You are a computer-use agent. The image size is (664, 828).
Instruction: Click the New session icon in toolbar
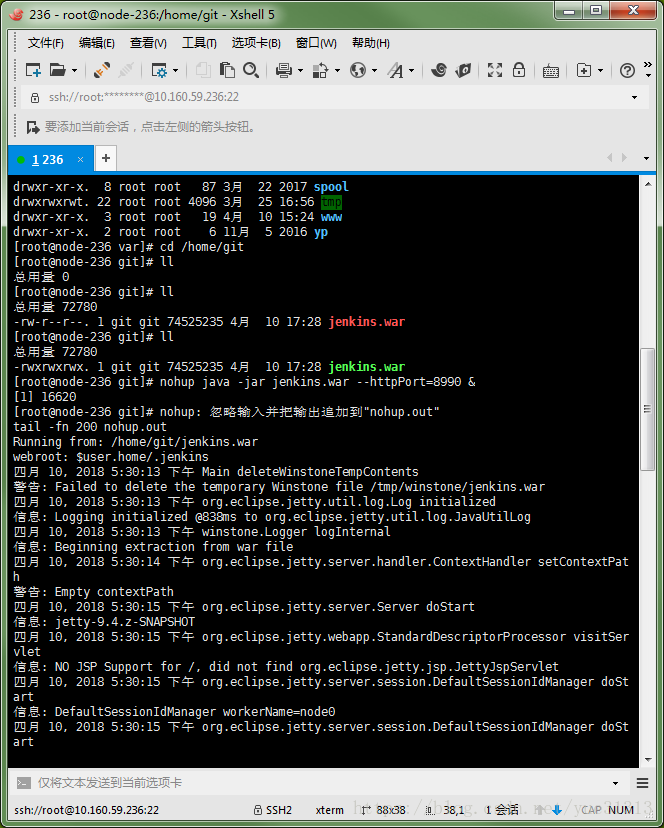33,70
